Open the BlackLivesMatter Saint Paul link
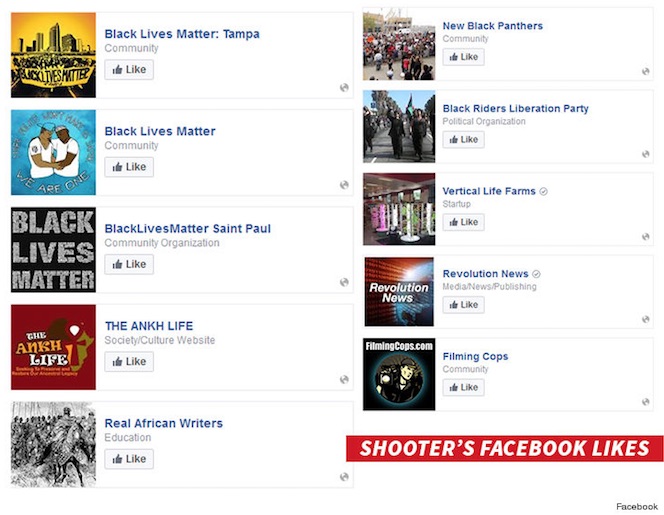The width and height of the screenshot is (664, 515). click(188, 229)
